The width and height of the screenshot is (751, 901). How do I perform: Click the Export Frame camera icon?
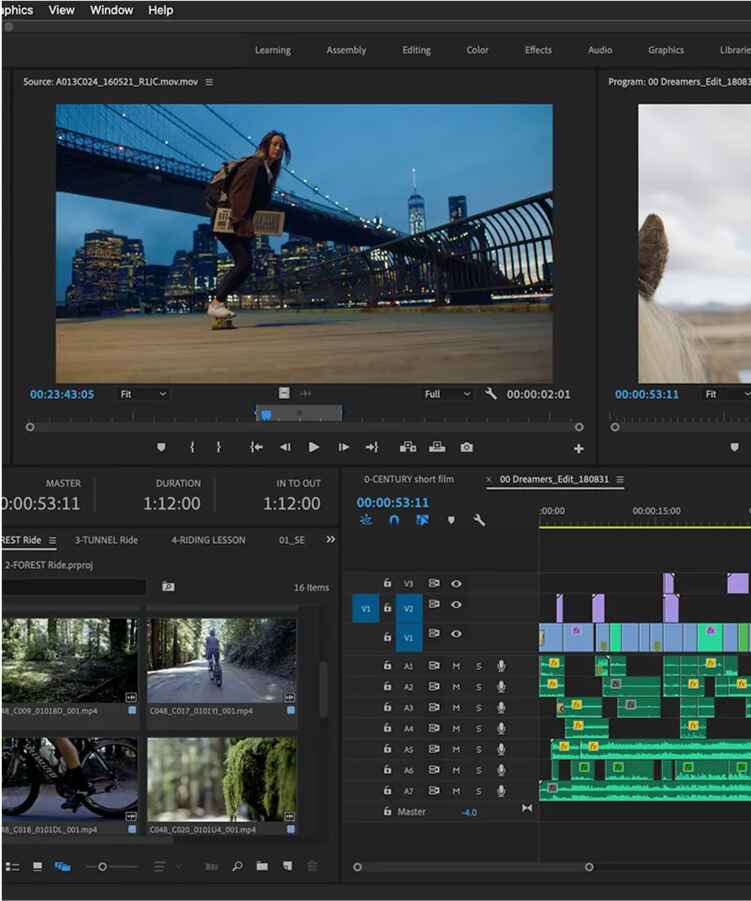(466, 447)
